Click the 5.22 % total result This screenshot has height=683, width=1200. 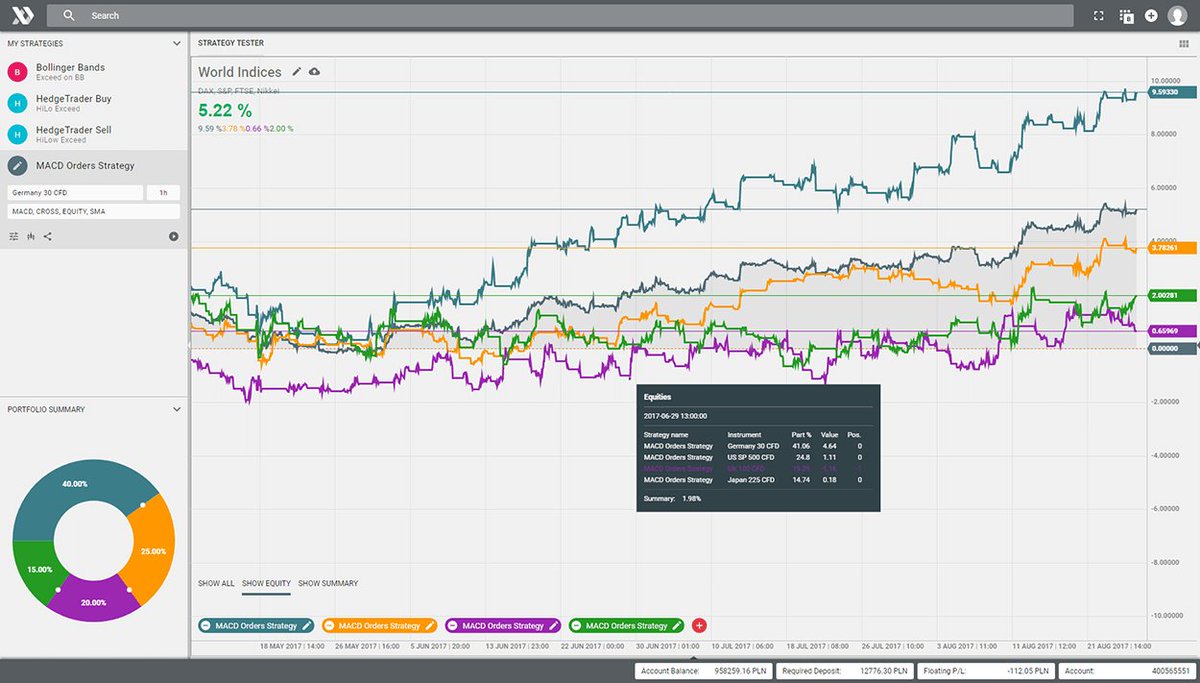click(225, 110)
